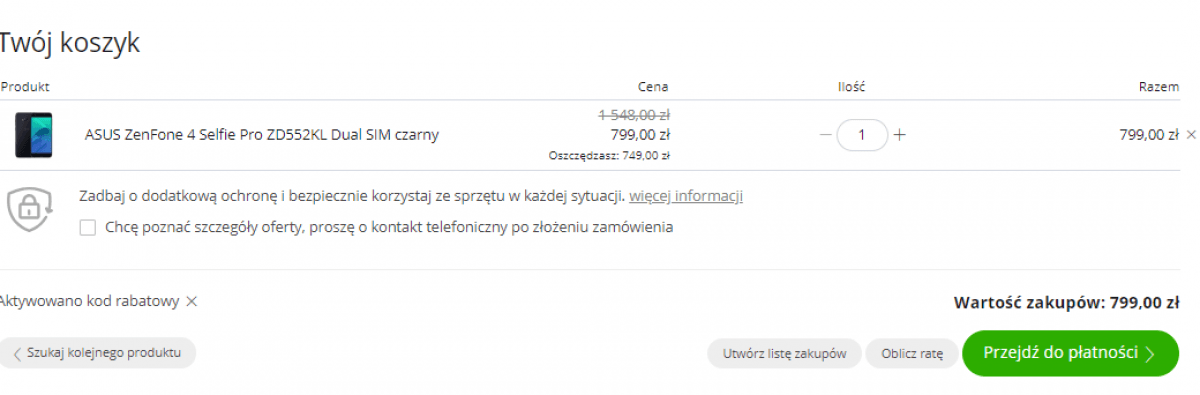1200x395 pixels.
Task: Click the crossed-out 1 548,00 zł price
Action: click(x=634, y=114)
